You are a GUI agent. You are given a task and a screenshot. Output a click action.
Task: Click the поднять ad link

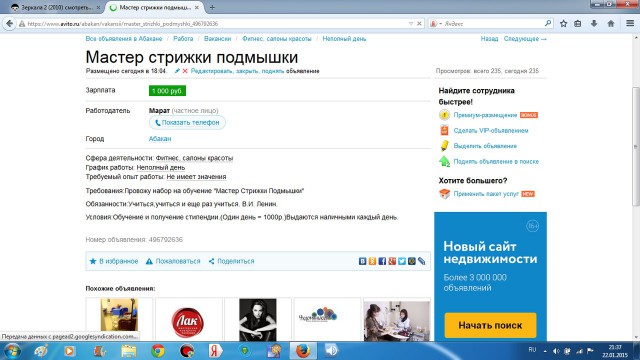[x=273, y=71]
